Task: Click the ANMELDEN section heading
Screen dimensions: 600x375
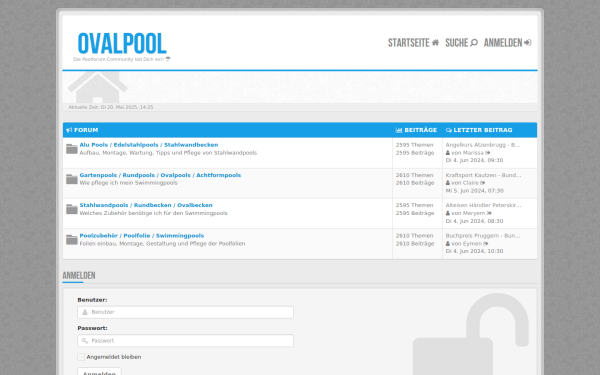Action: point(79,276)
